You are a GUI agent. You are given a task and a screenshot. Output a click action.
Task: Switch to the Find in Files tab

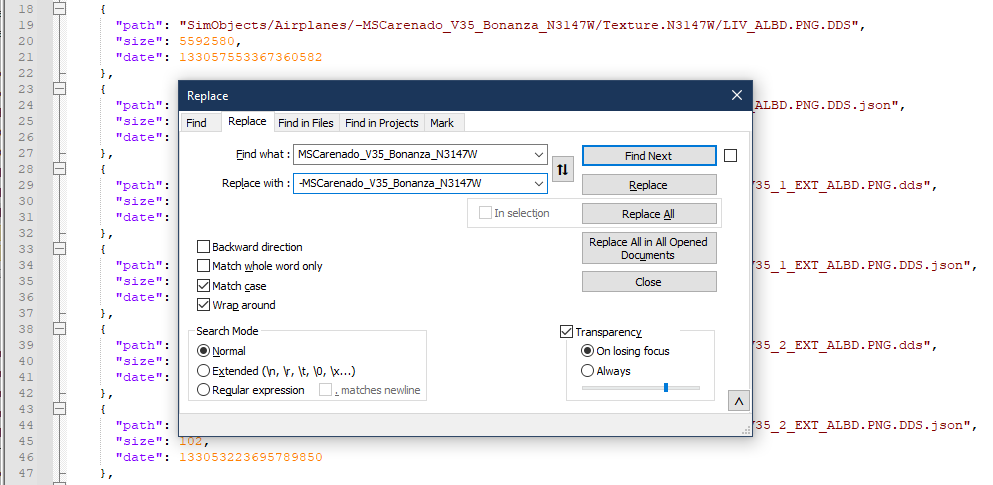[305, 123]
